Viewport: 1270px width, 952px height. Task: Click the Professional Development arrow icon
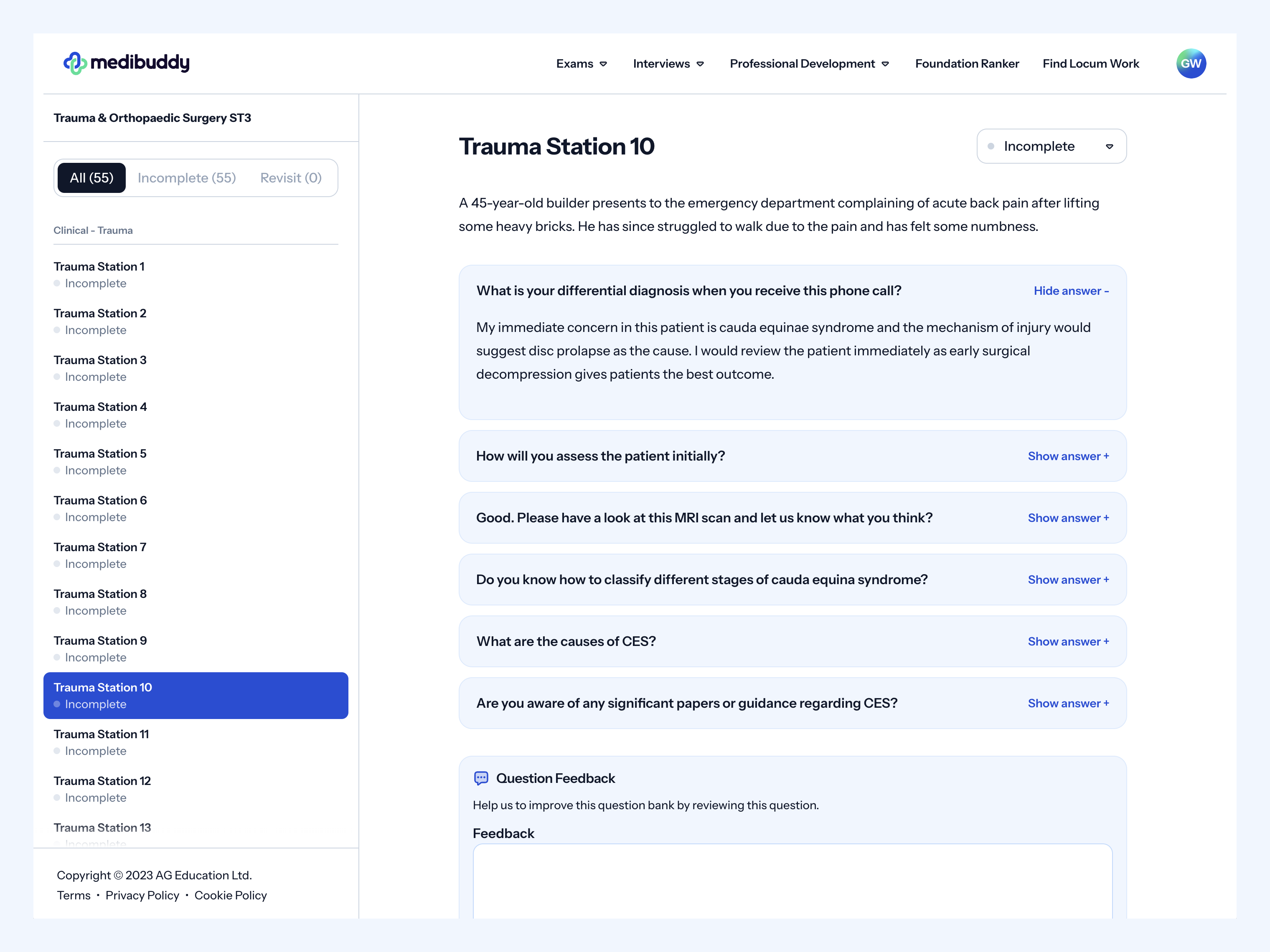coord(885,64)
